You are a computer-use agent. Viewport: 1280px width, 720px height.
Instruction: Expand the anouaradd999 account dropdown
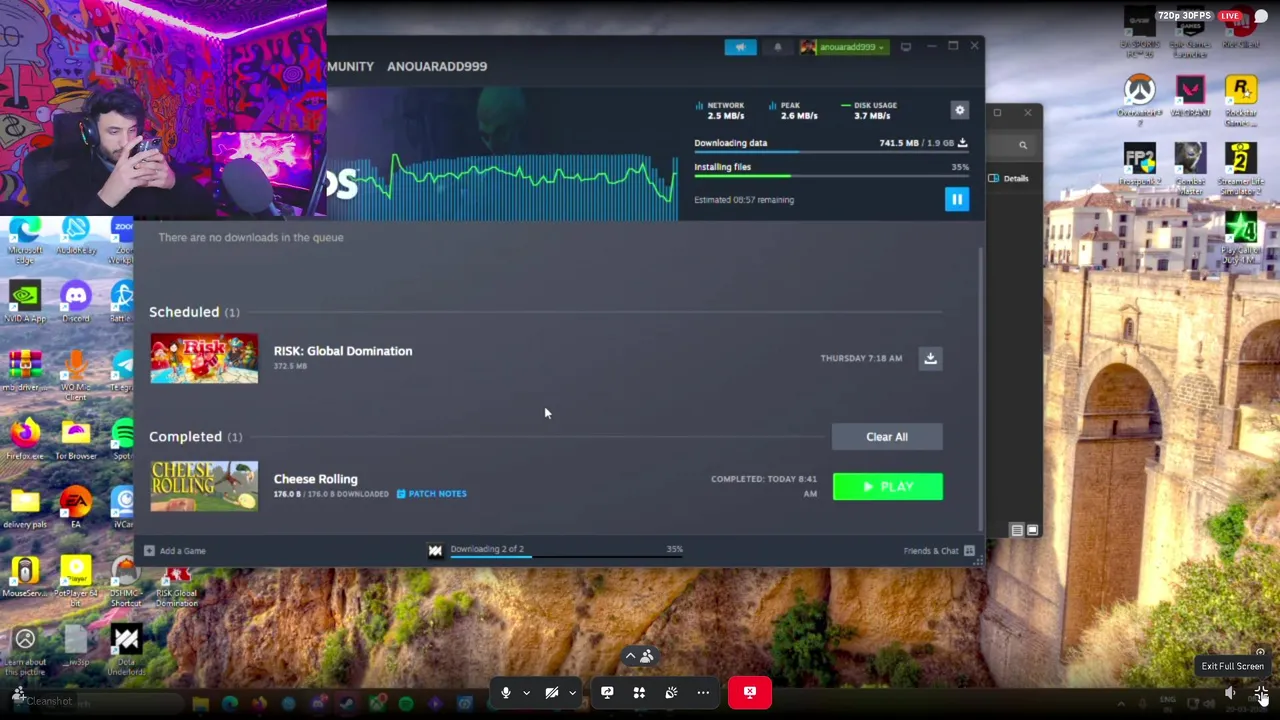tap(844, 47)
